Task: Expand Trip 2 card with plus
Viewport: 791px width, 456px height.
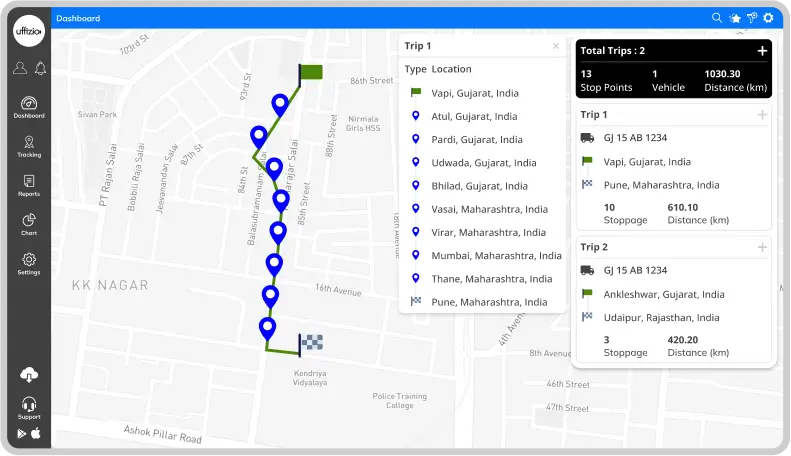Action: click(x=762, y=247)
